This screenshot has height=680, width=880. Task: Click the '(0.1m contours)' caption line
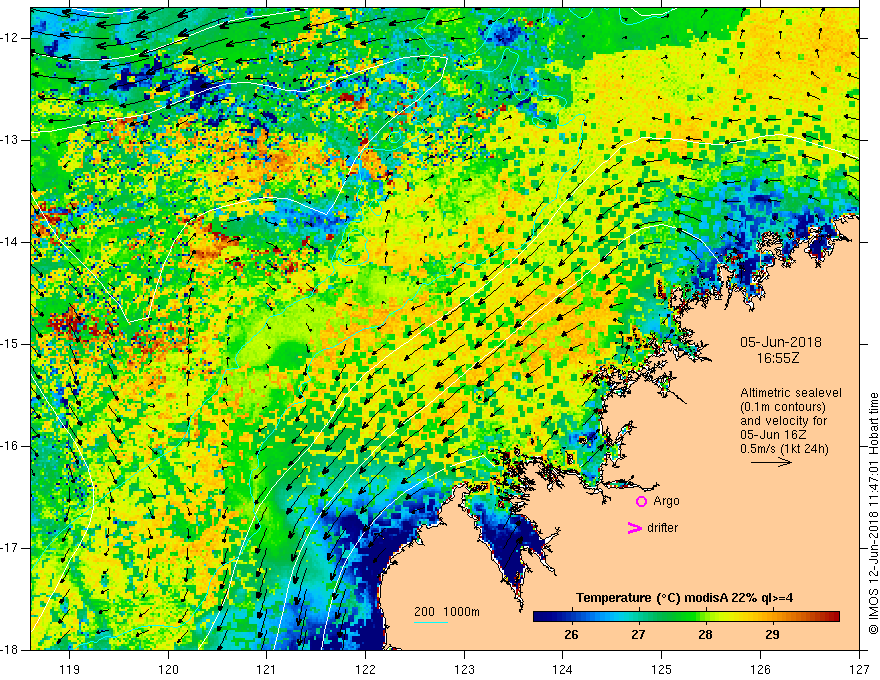point(783,407)
